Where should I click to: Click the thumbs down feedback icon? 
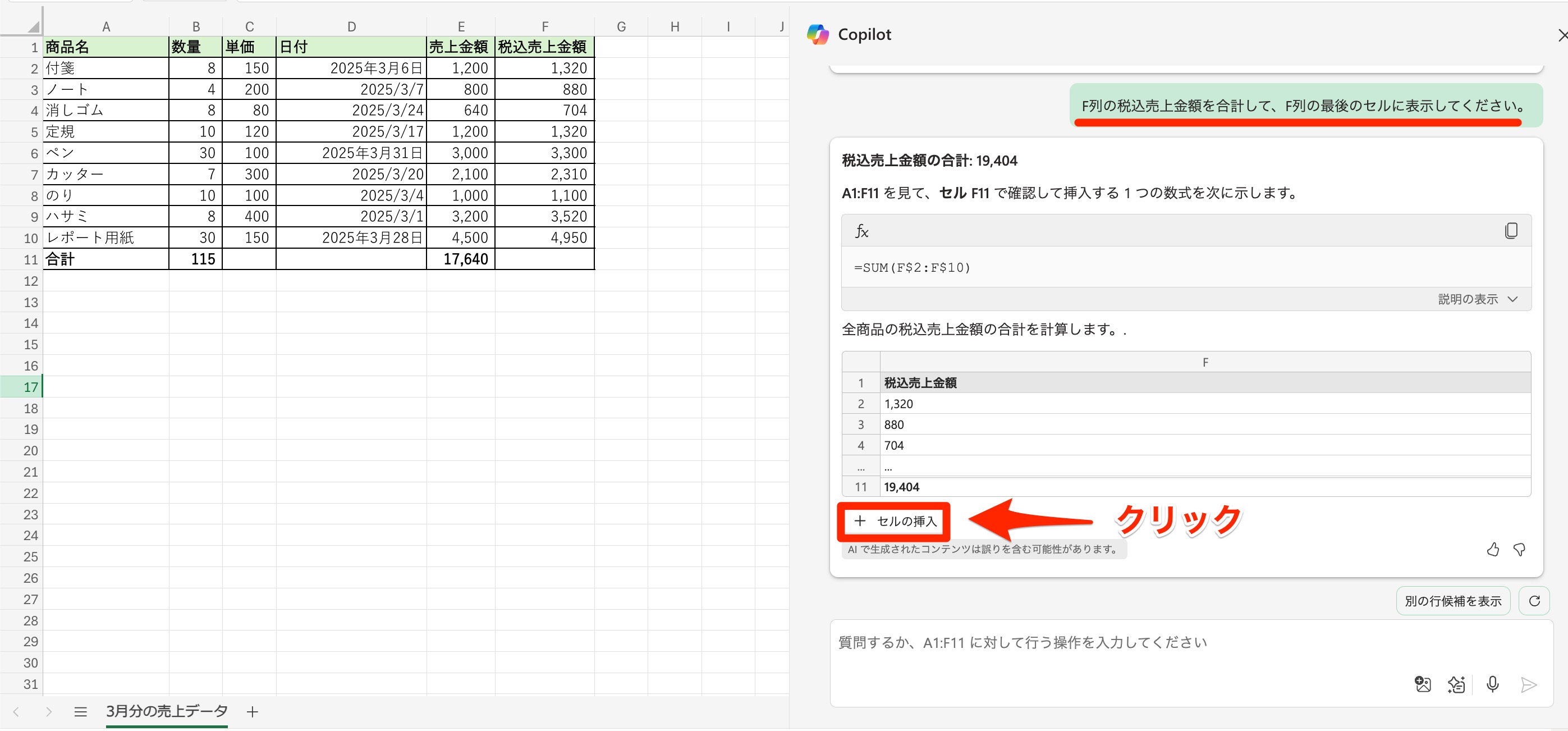pyautogui.click(x=1519, y=550)
